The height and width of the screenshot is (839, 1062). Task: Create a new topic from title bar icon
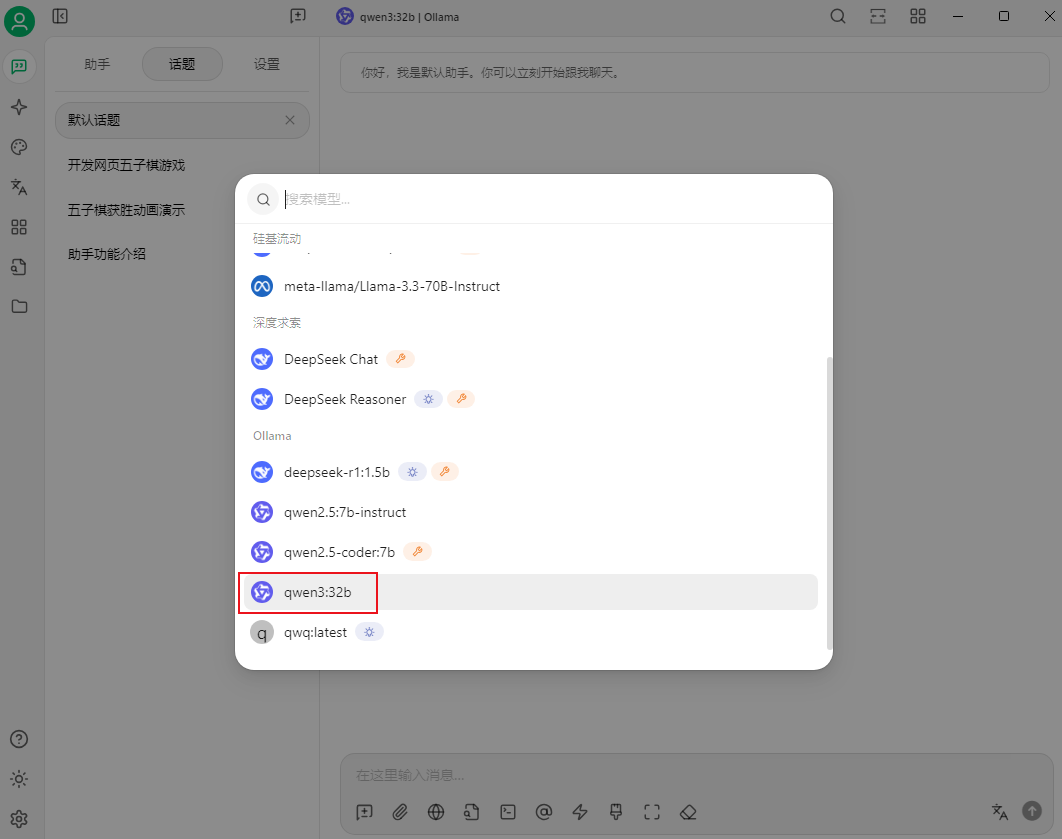point(297,16)
